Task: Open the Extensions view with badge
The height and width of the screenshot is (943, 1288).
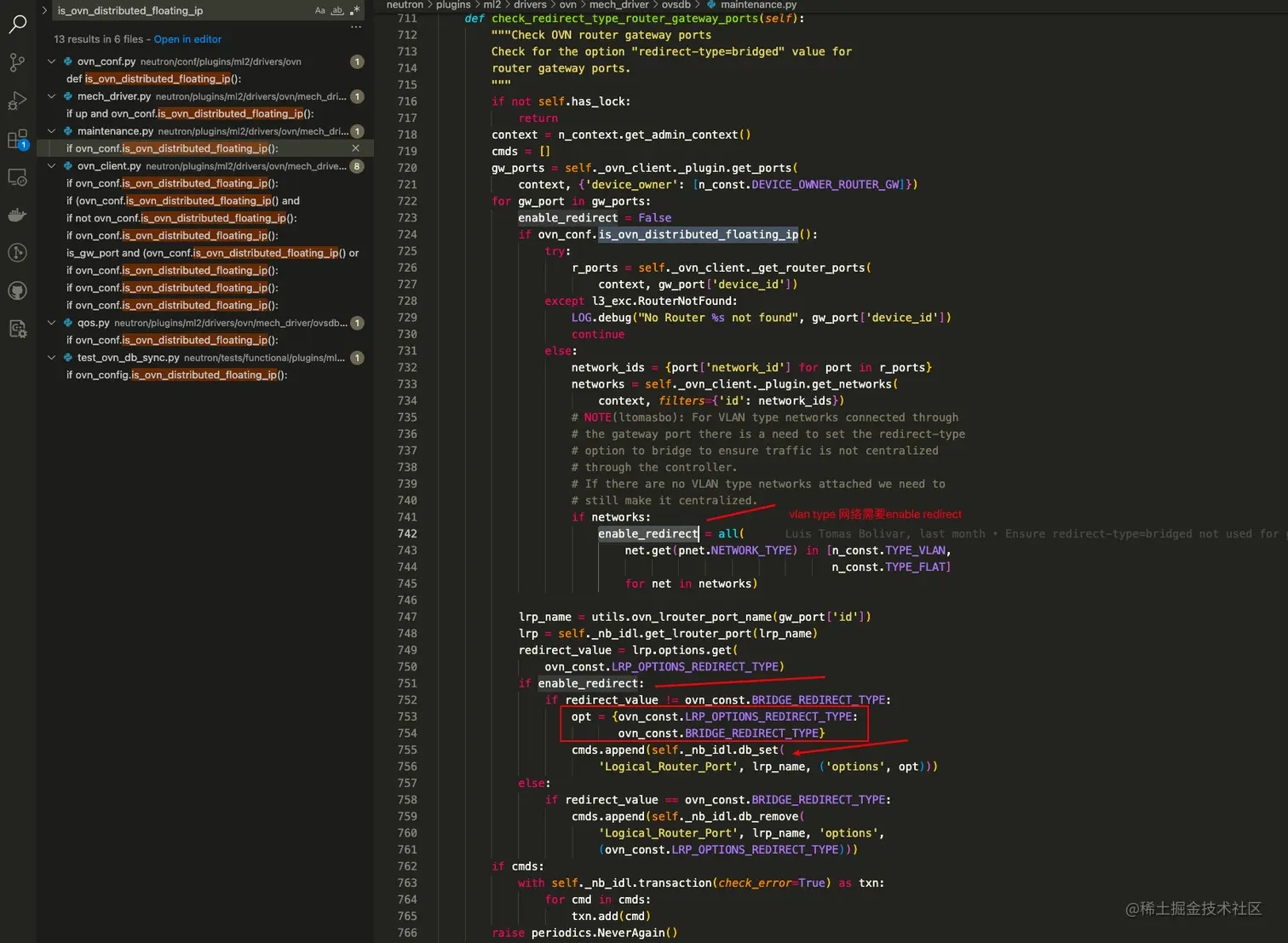Action: [17, 139]
